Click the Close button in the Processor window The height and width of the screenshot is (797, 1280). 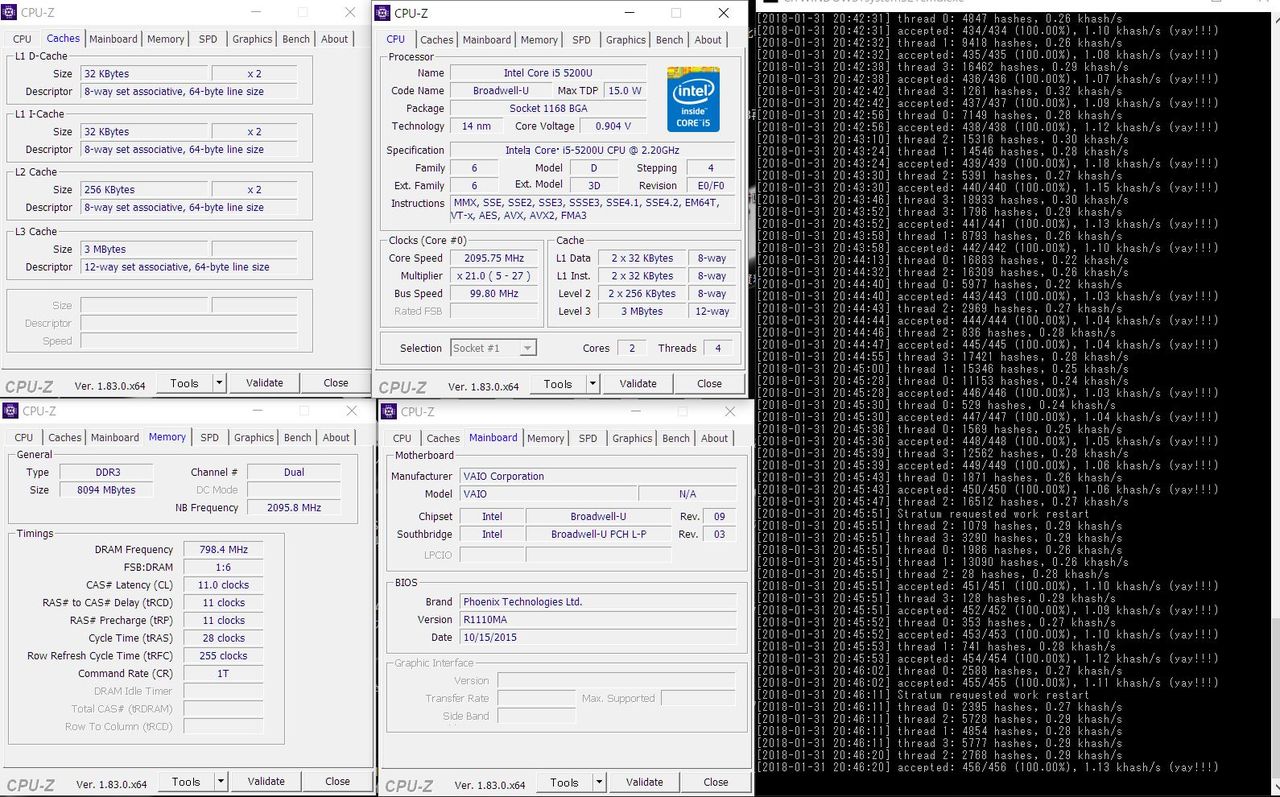710,384
